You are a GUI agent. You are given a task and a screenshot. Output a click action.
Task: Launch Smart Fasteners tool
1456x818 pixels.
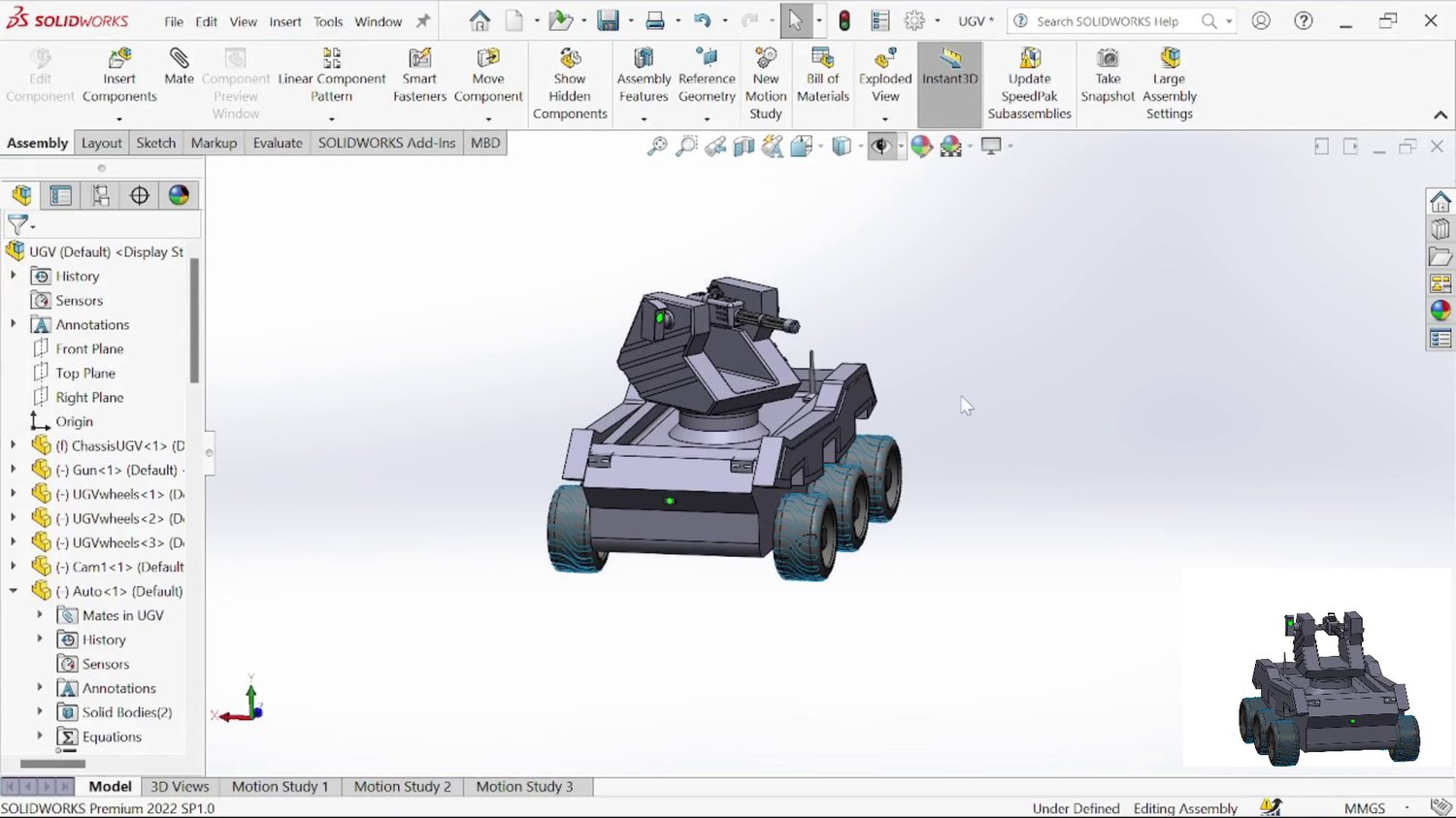point(419,76)
